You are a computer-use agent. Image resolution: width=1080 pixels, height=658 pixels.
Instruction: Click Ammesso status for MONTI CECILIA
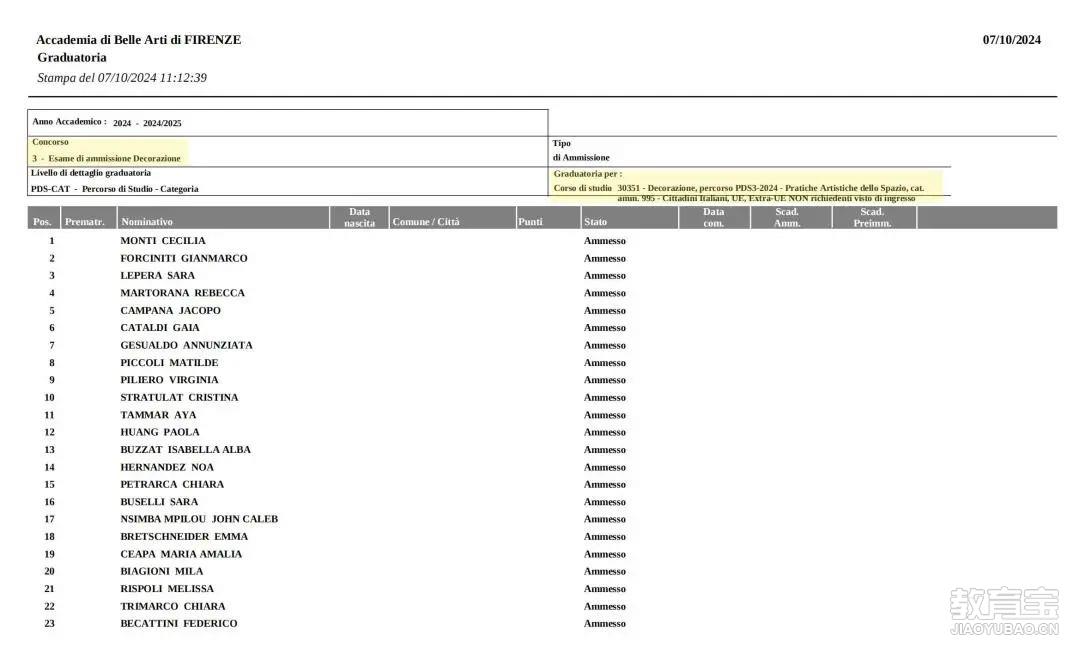[605, 240]
